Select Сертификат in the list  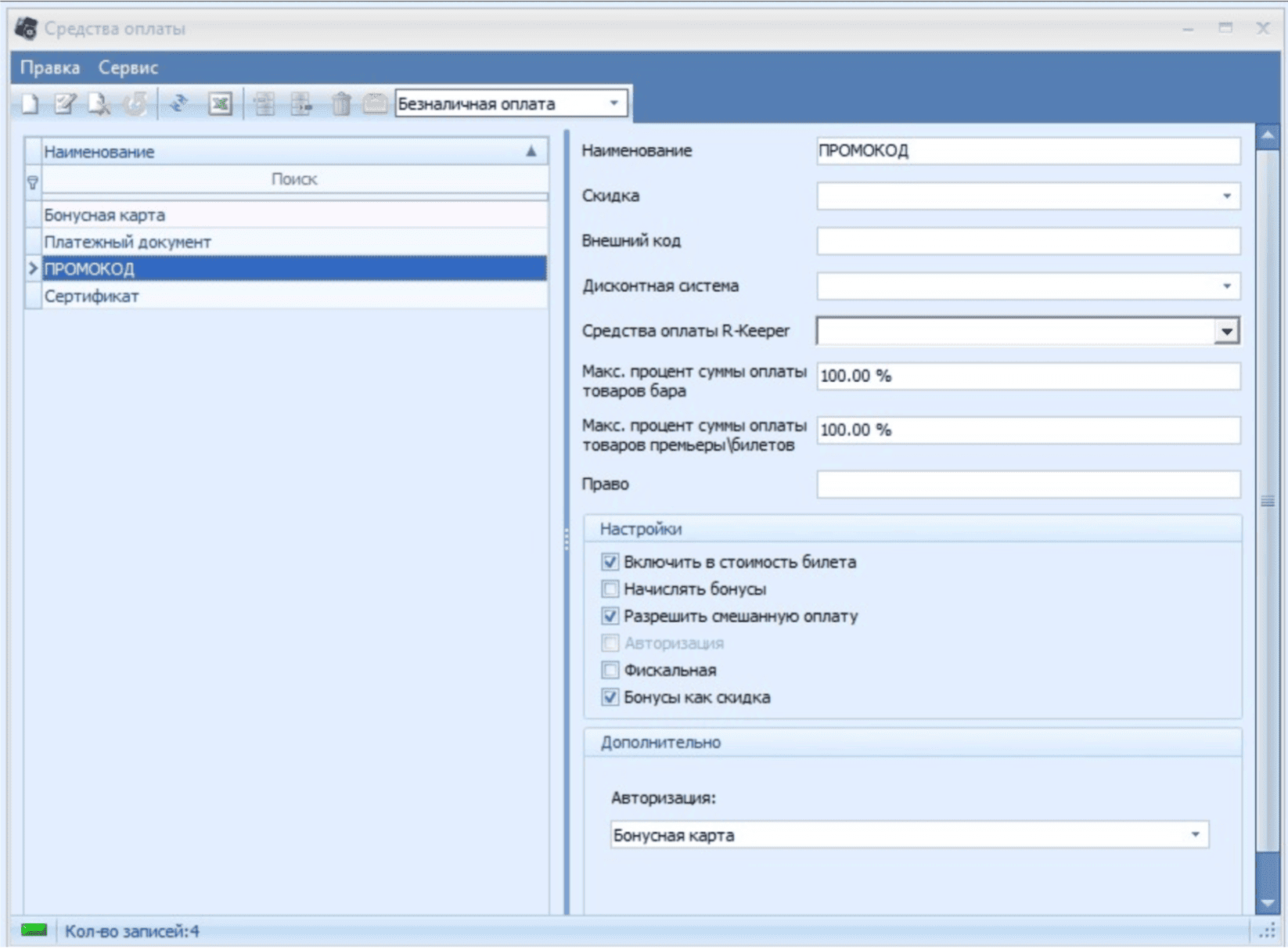click(92, 297)
